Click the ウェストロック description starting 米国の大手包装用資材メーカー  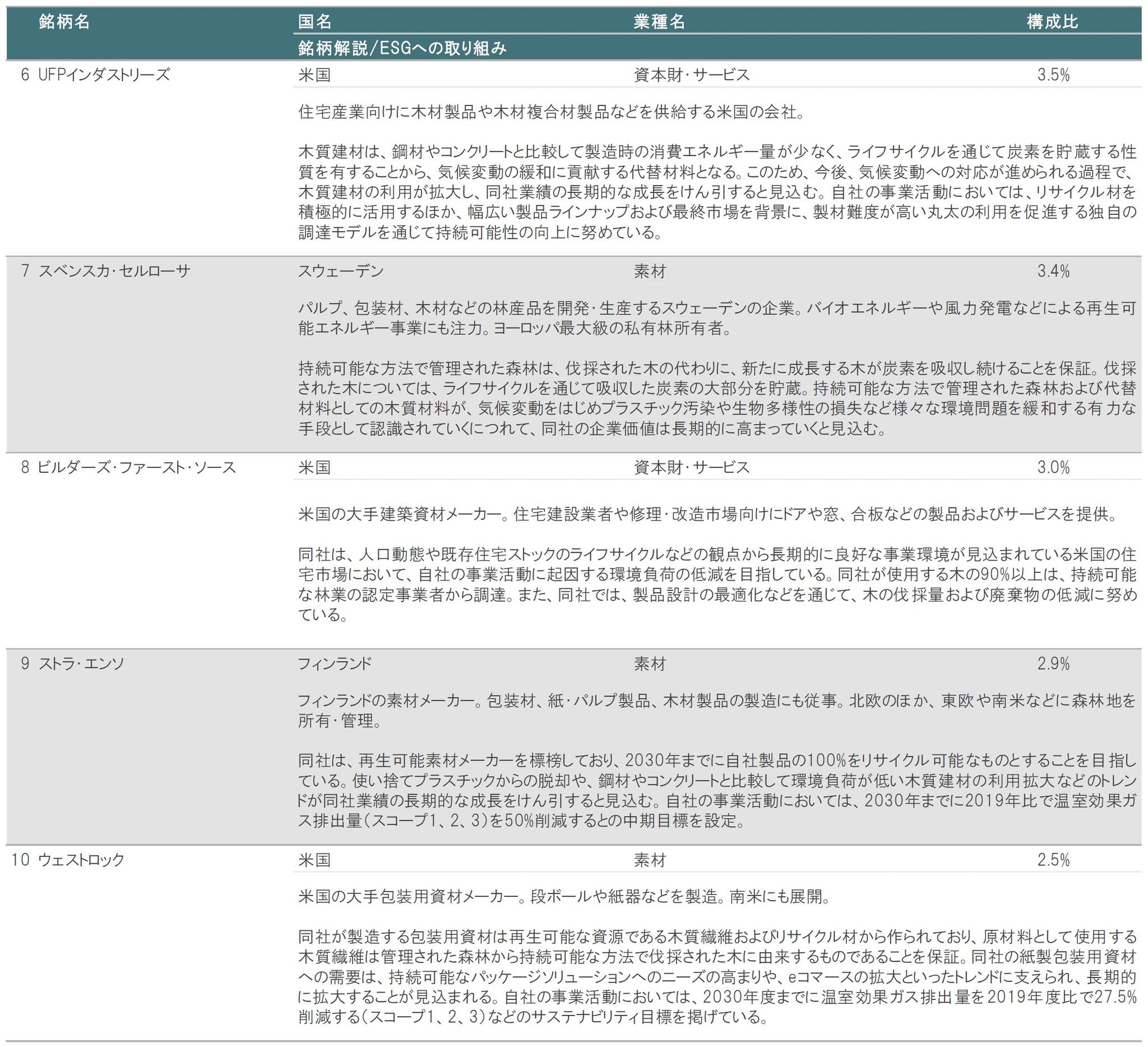pos(564,897)
